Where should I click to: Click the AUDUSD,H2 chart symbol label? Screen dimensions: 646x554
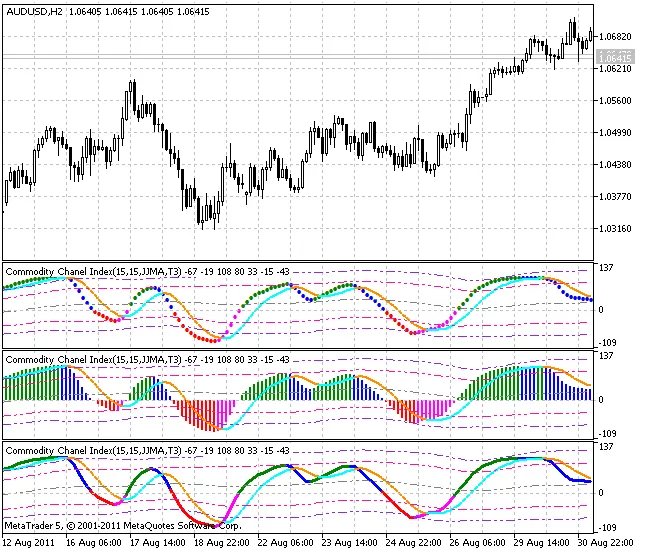34,13
